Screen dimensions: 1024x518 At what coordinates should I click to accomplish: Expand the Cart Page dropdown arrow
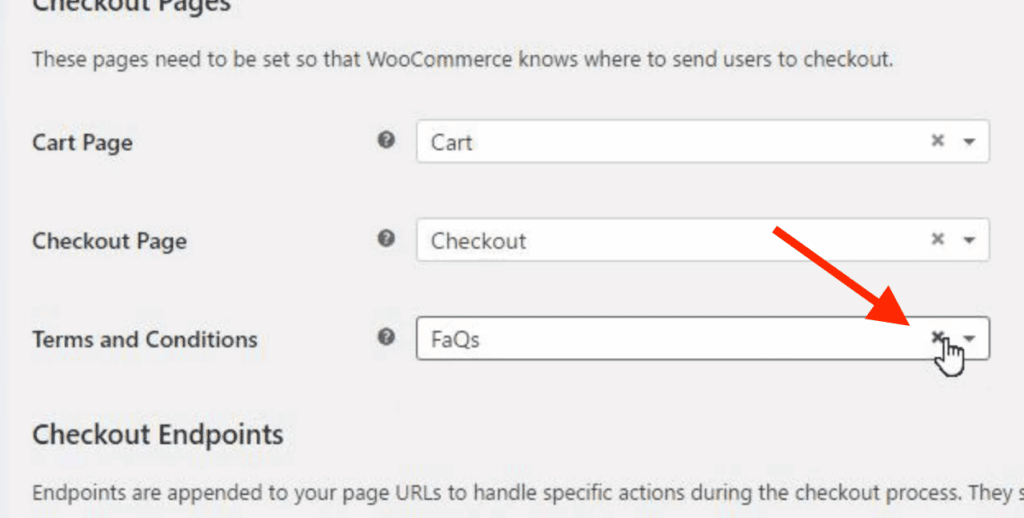(x=968, y=142)
